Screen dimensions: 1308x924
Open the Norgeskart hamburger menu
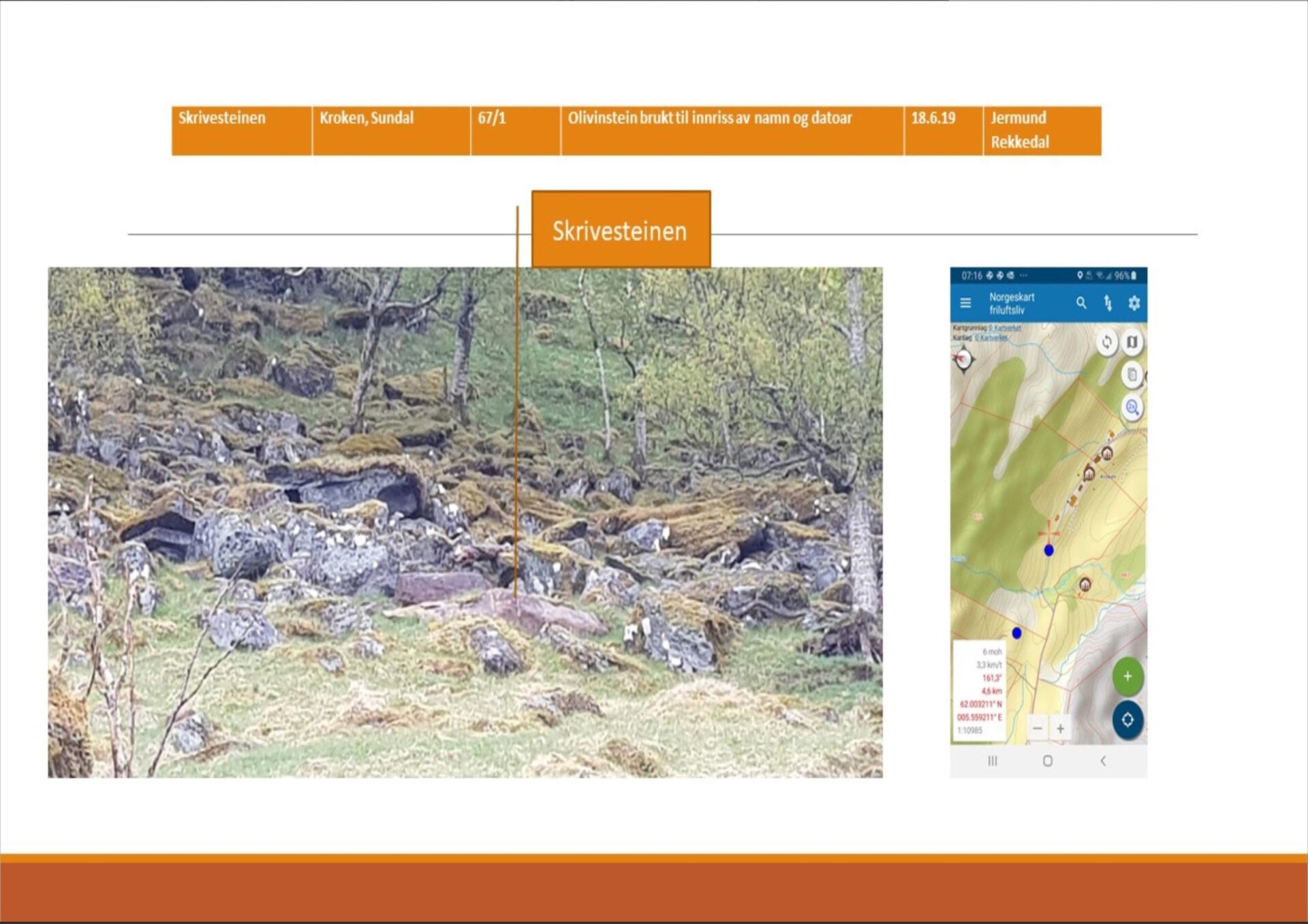tap(965, 303)
